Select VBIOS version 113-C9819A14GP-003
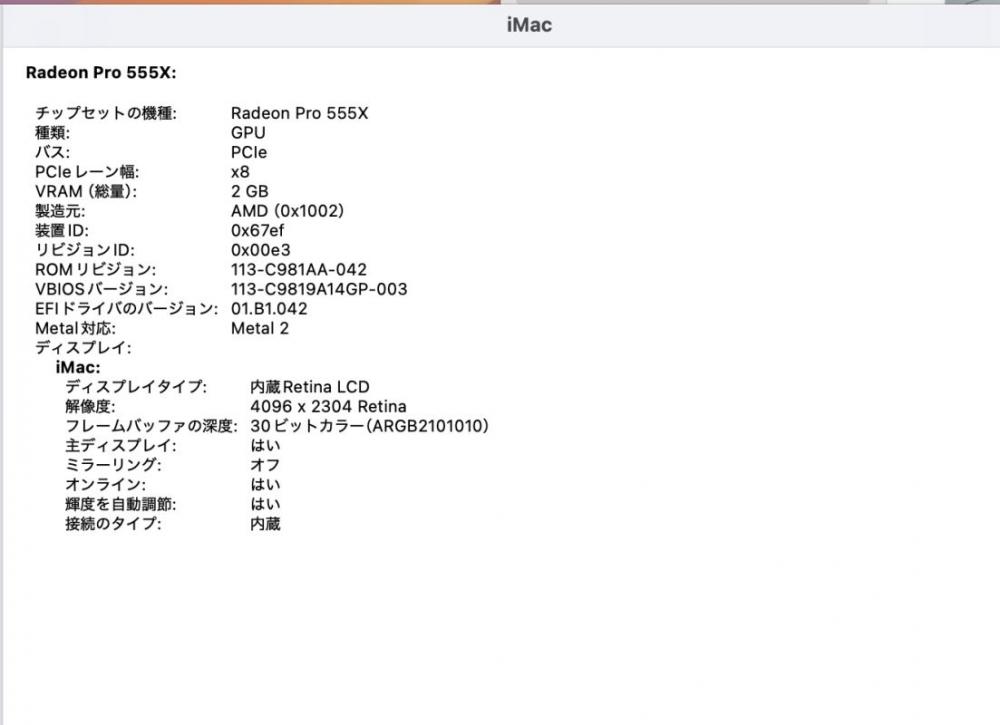The width and height of the screenshot is (1000, 725). click(x=319, y=289)
